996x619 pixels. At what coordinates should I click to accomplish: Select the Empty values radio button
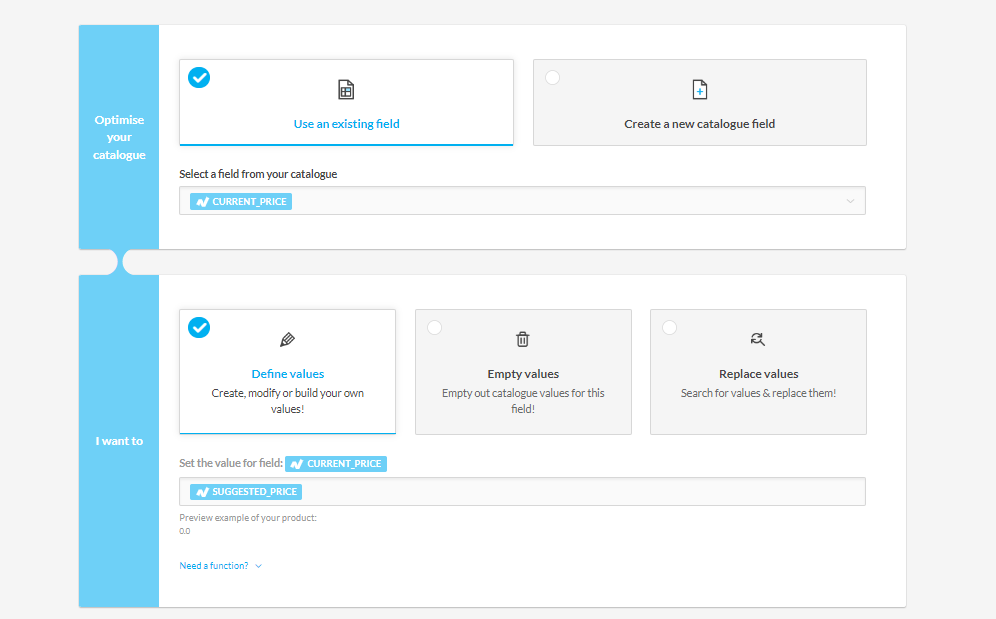(435, 327)
